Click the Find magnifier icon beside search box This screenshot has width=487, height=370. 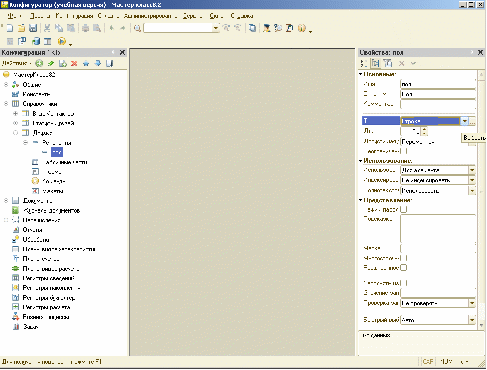coord(137,28)
